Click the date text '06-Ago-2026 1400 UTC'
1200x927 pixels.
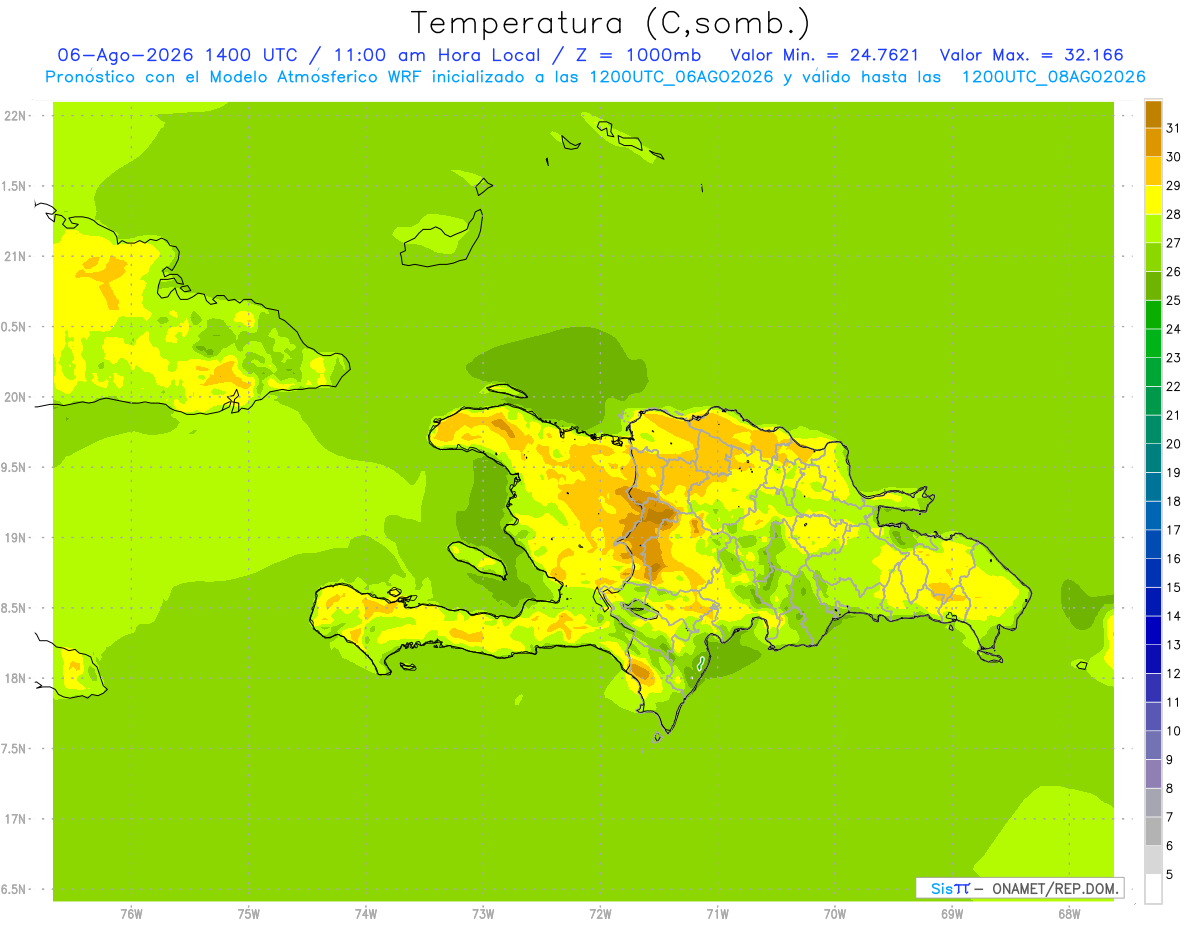click(x=178, y=56)
